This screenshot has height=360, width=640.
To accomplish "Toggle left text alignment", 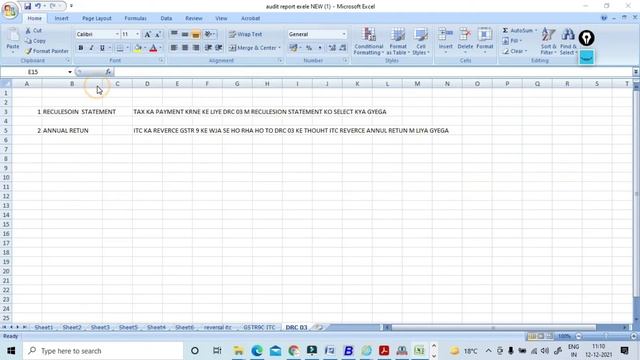I will pos(174,48).
